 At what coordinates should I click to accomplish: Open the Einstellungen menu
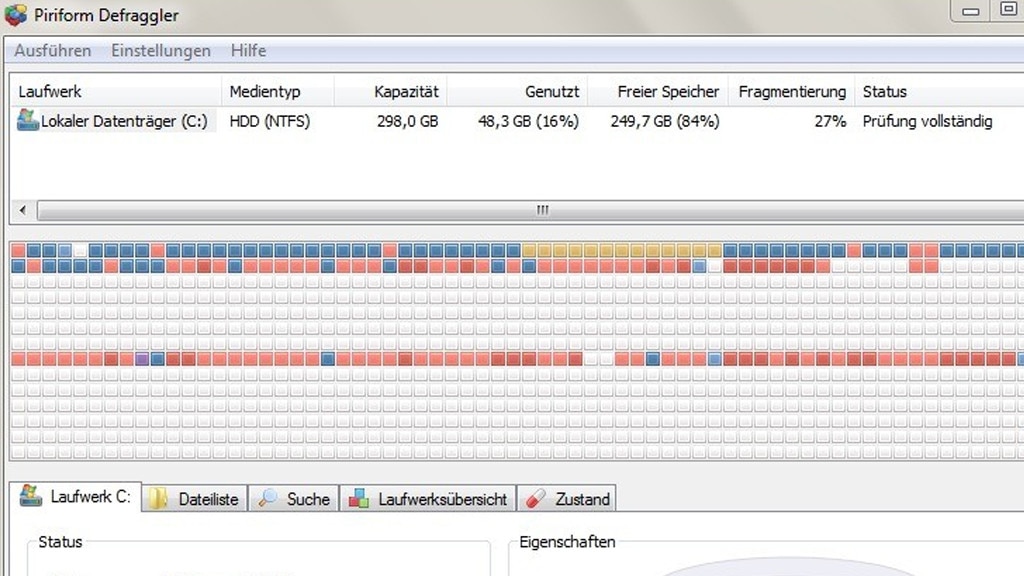[x=161, y=50]
